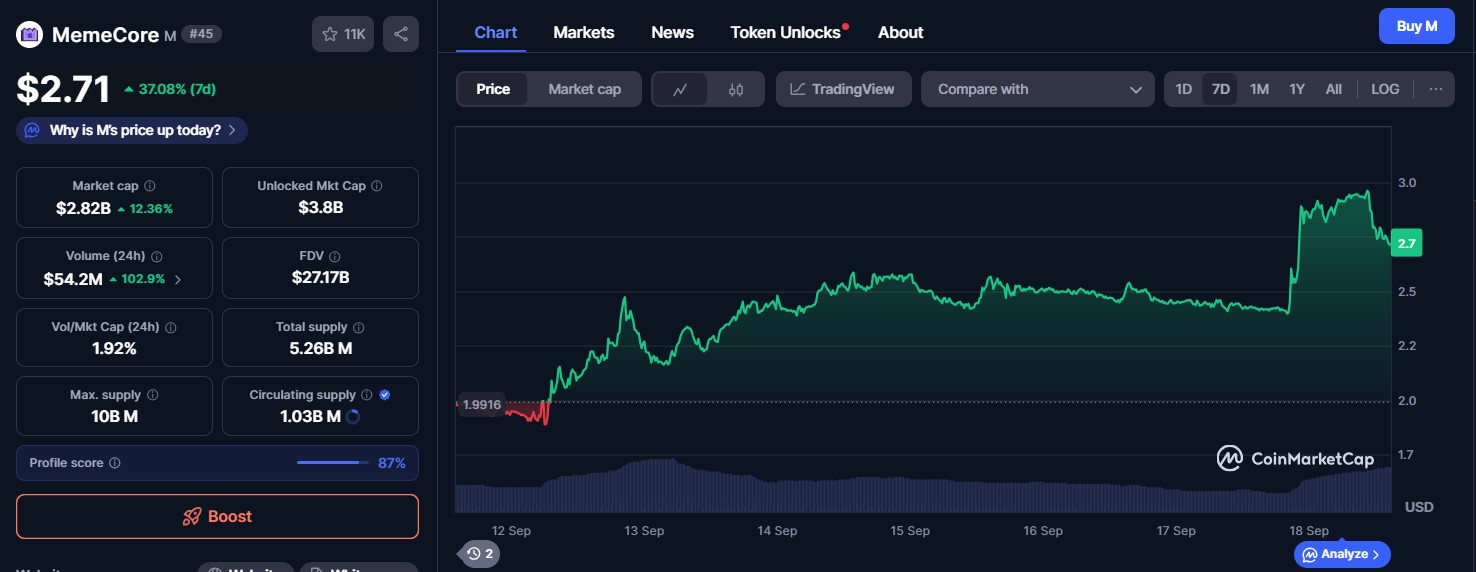Click the $27.17B FDV value

(x=320, y=278)
